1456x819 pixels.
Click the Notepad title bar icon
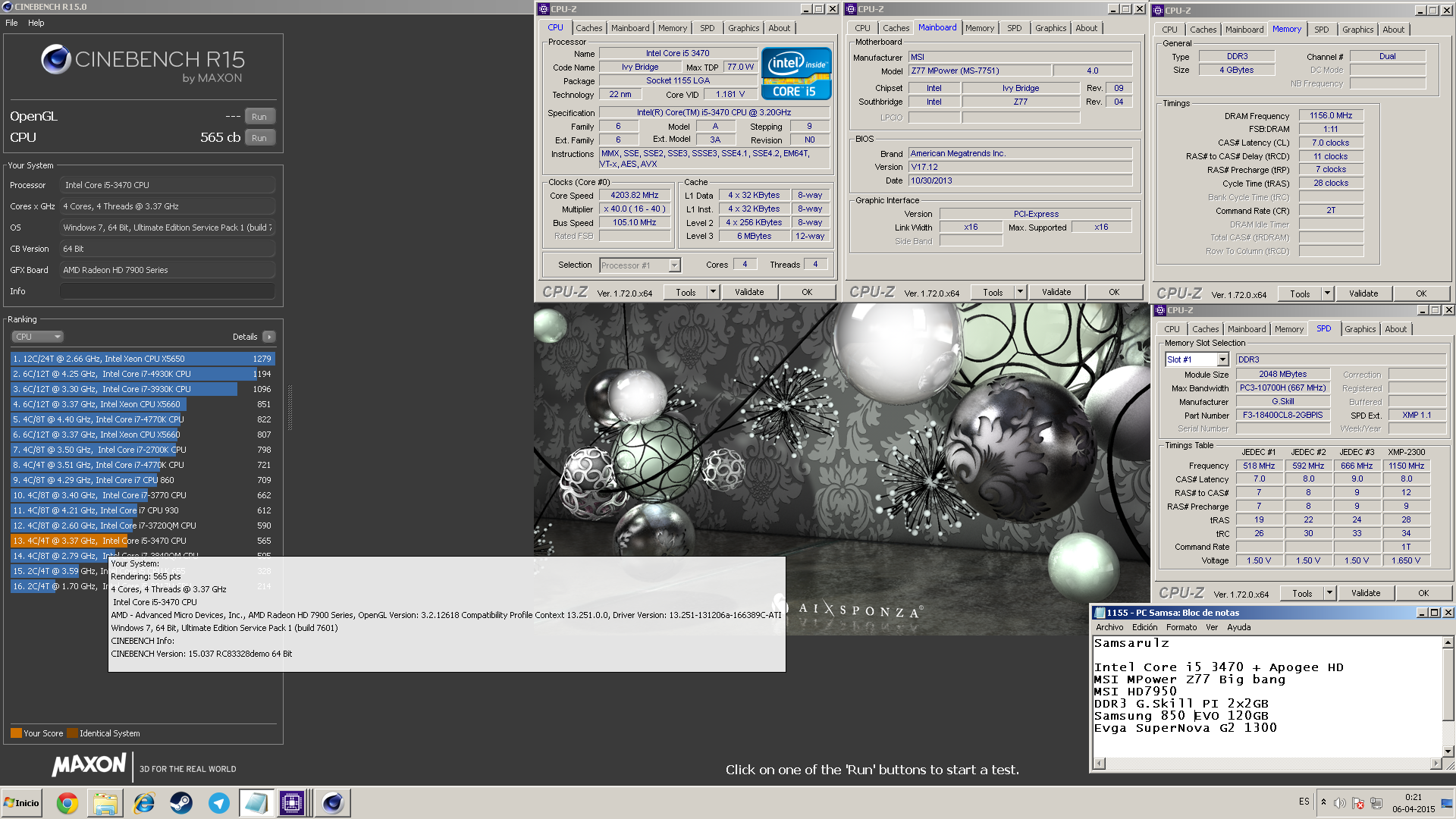(x=1099, y=613)
